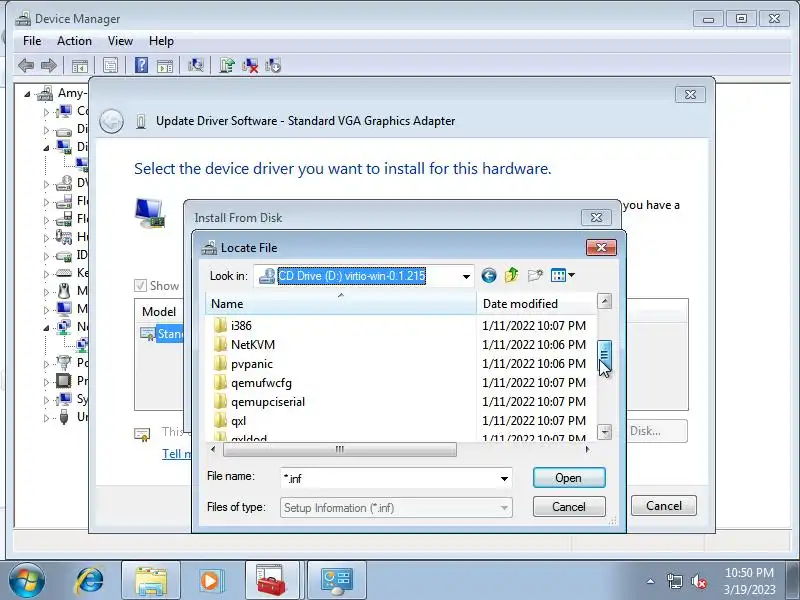Open Internet Explorer from the taskbar

[x=90, y=581]
